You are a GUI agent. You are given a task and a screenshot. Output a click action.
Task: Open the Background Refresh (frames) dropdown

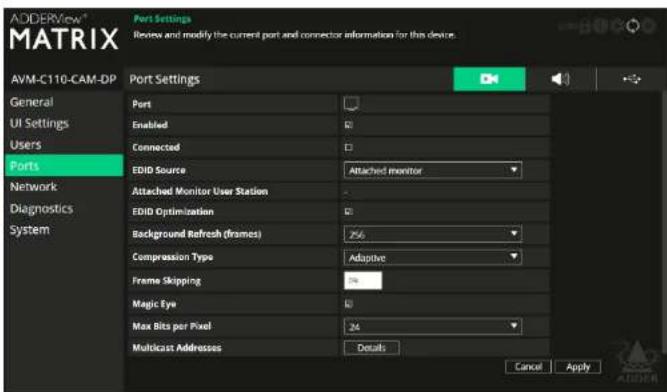433,234
